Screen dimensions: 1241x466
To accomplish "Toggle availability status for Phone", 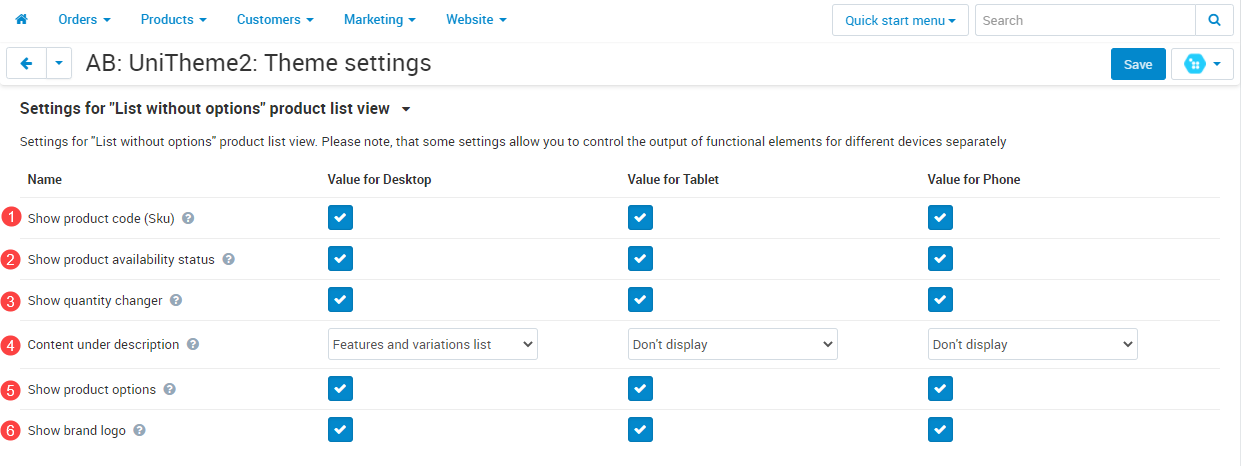I will pyautogui.click(x=940, y=259).
